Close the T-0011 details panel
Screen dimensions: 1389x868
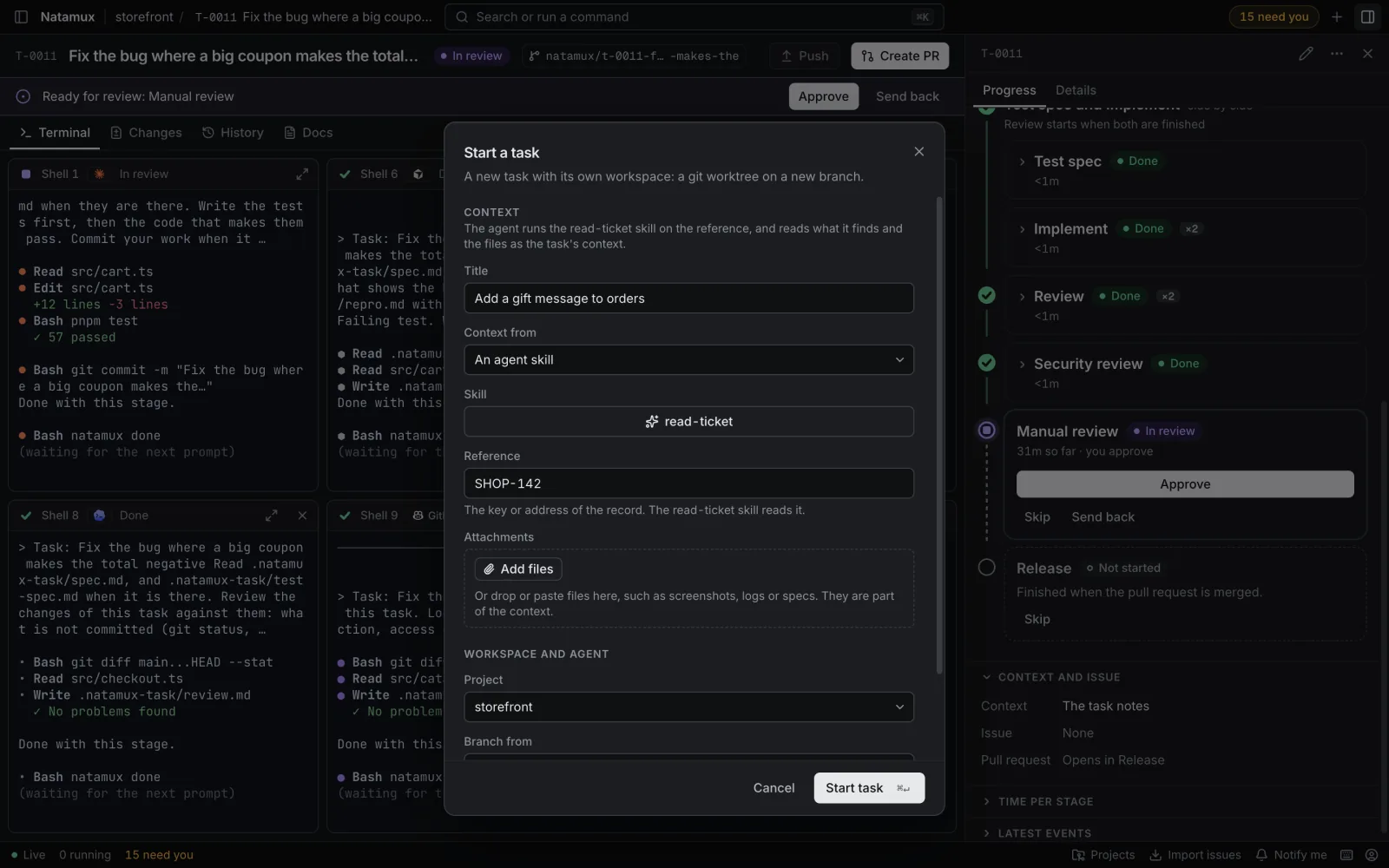1367,54
